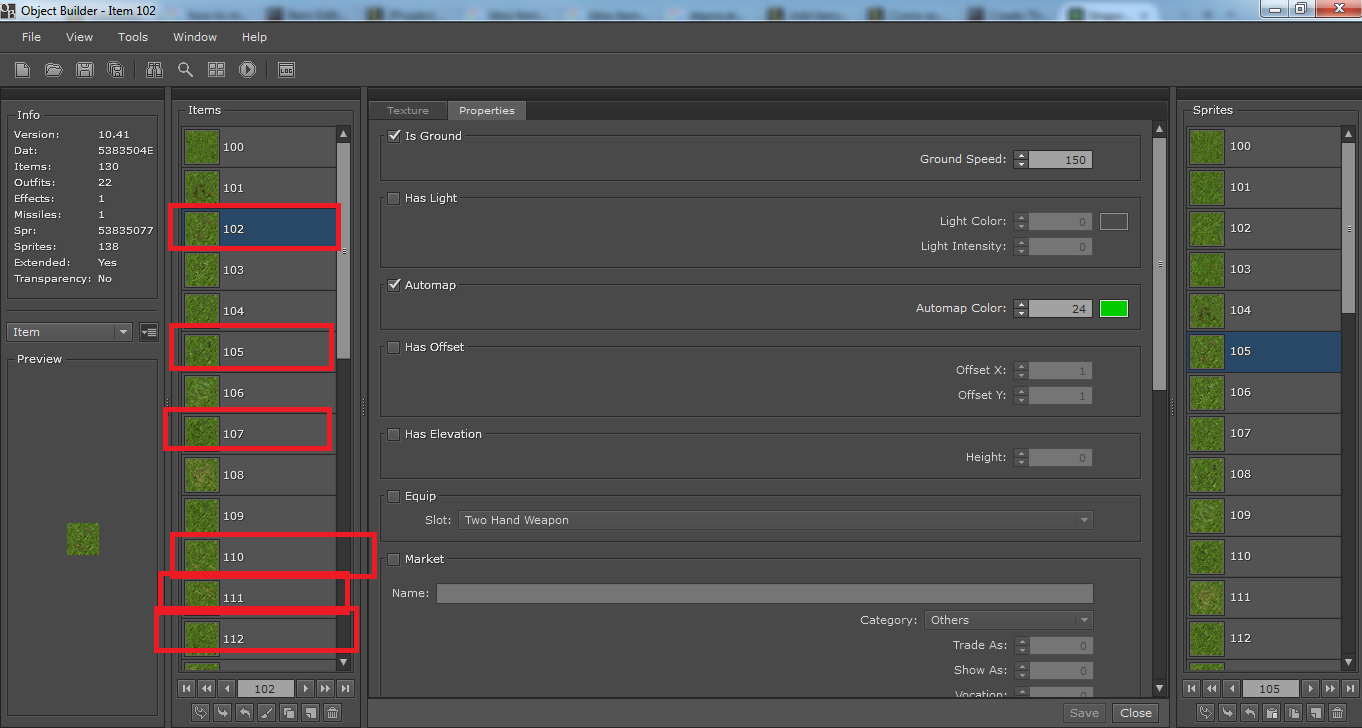Click the Market Name input field

[x=764, y=593]
